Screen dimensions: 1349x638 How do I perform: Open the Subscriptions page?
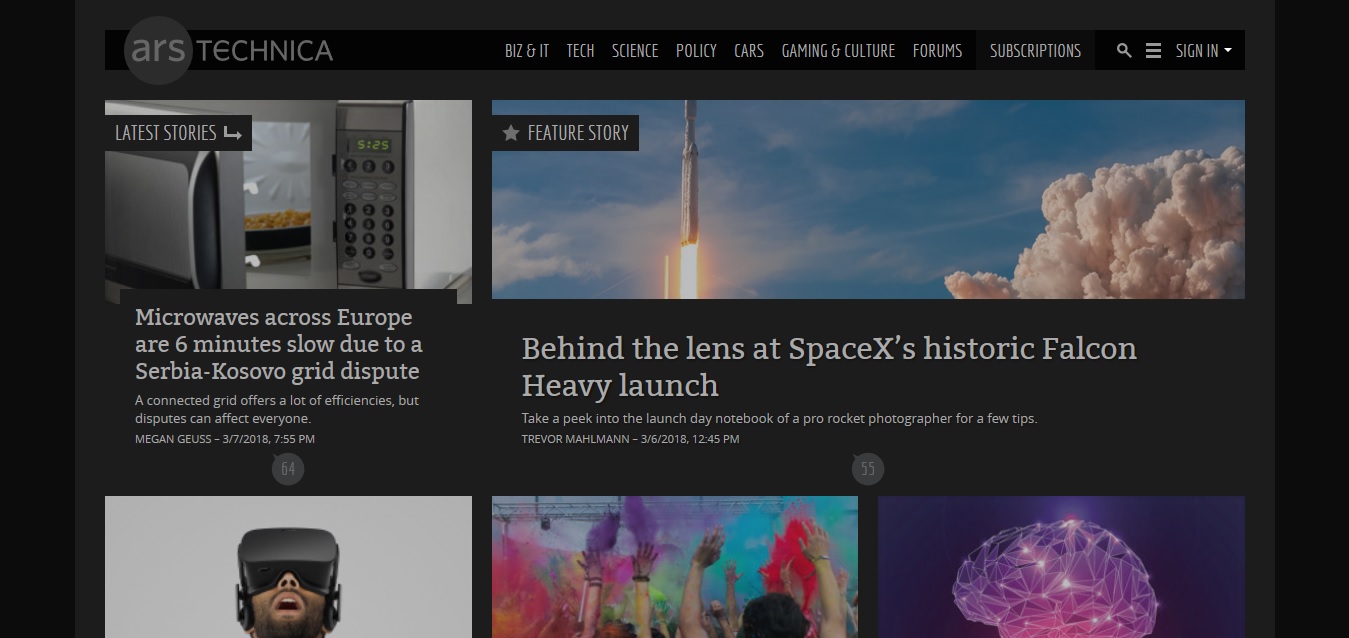(x=1034, y=50)
